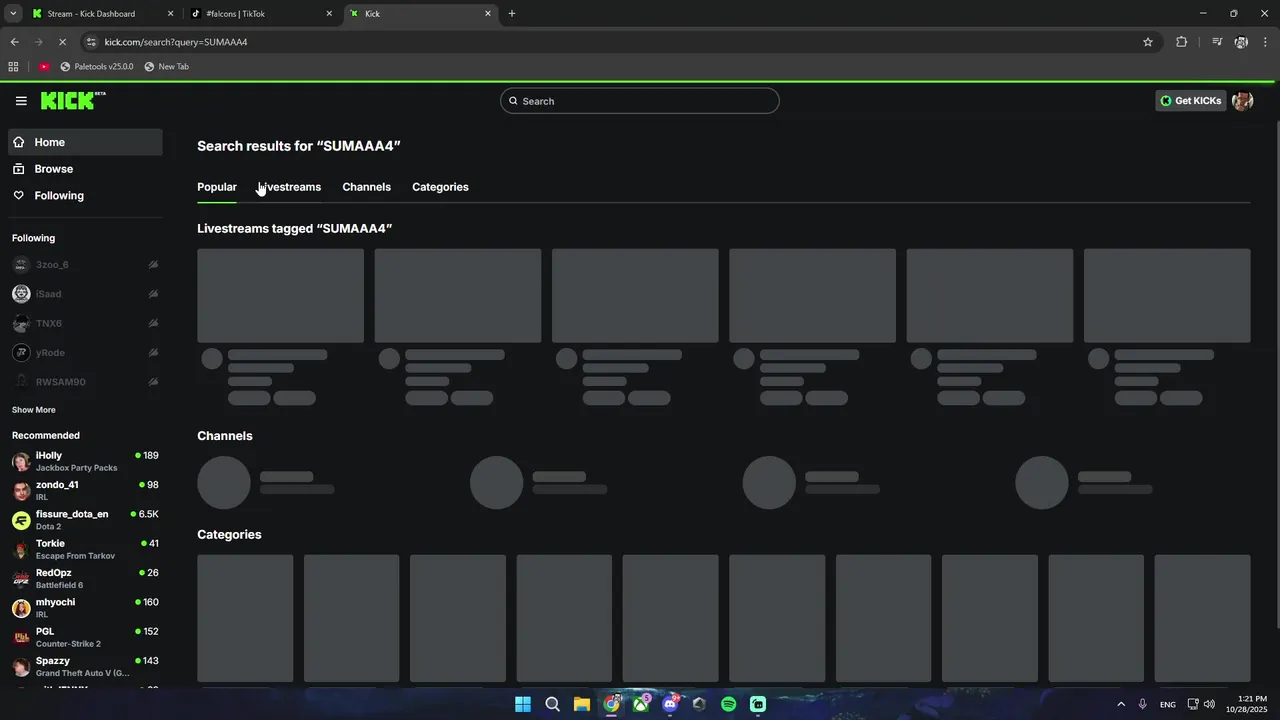Viewport: 1280px width, 720px height.
Task: Open followed channel RWSAM90
Action: point(85,382)
